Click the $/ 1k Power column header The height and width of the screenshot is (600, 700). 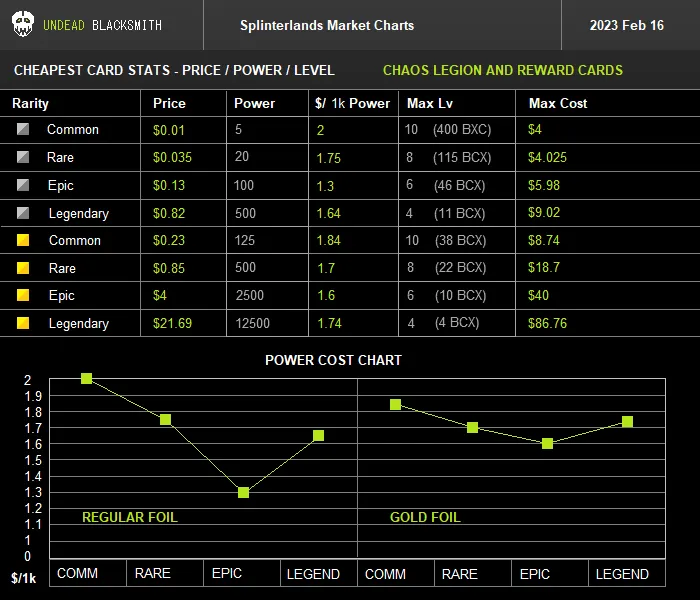[352, 103]
